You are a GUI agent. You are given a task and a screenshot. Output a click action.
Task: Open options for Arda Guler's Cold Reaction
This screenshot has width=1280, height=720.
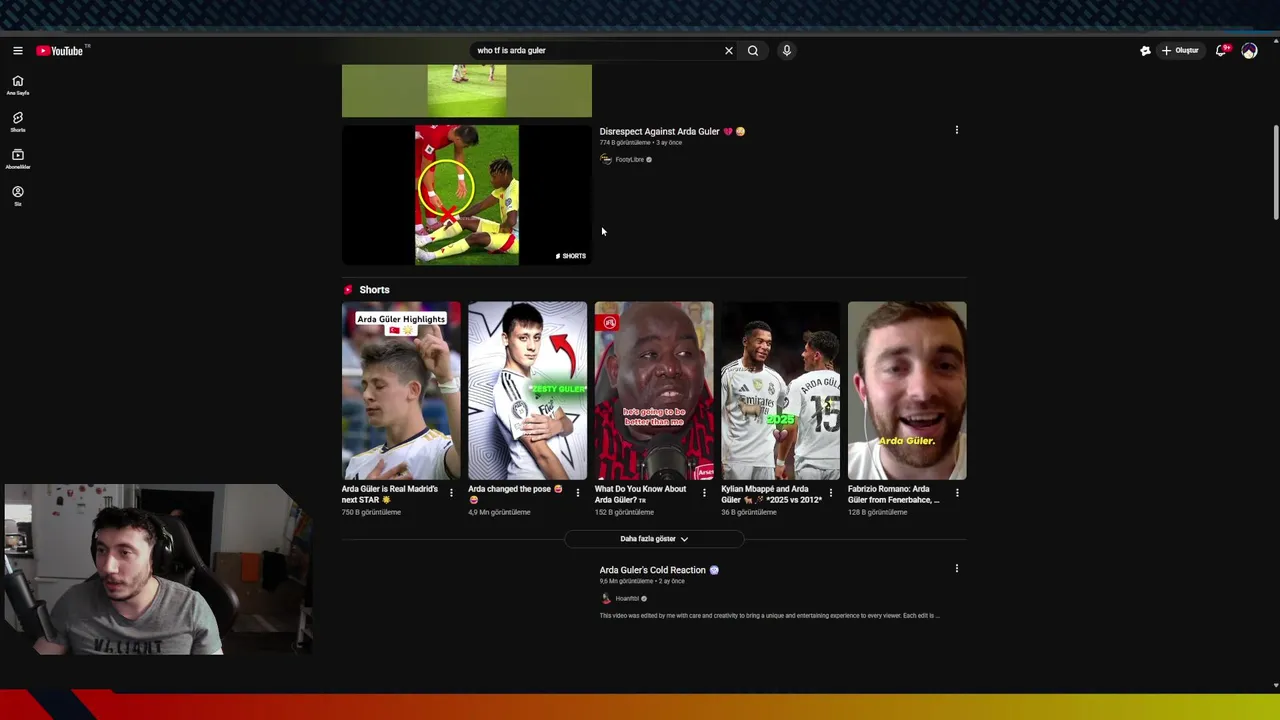[956, 569]
